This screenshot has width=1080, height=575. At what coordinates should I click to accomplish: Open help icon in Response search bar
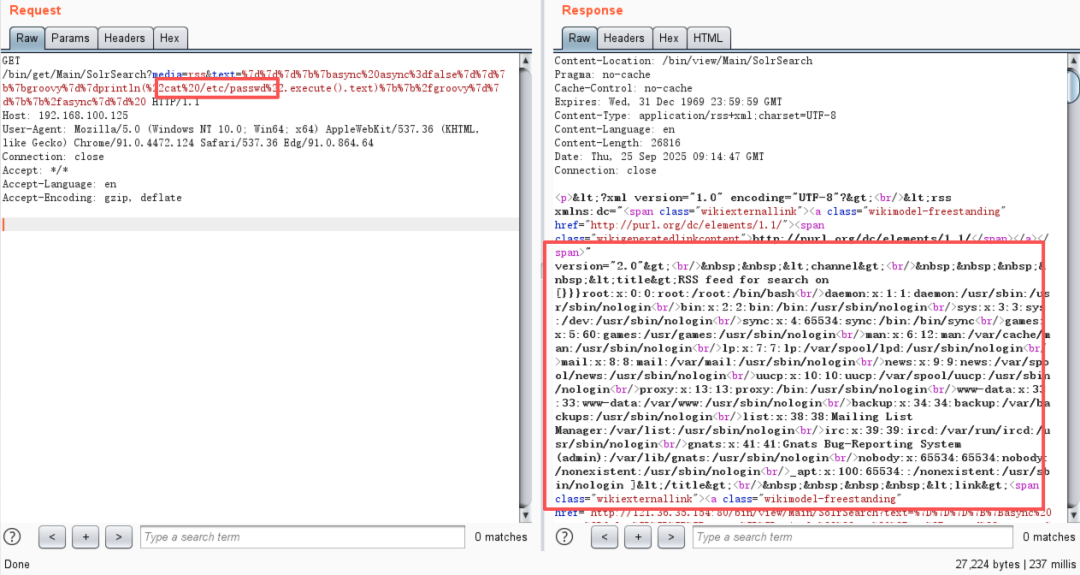(x=567, y=537)
